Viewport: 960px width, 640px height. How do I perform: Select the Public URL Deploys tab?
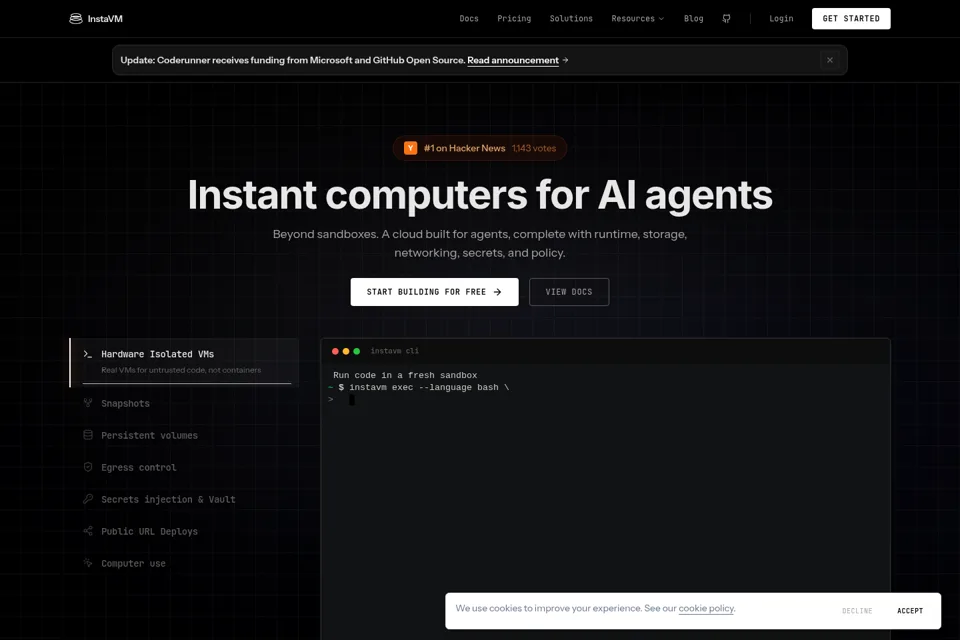(x=184, y=531)
